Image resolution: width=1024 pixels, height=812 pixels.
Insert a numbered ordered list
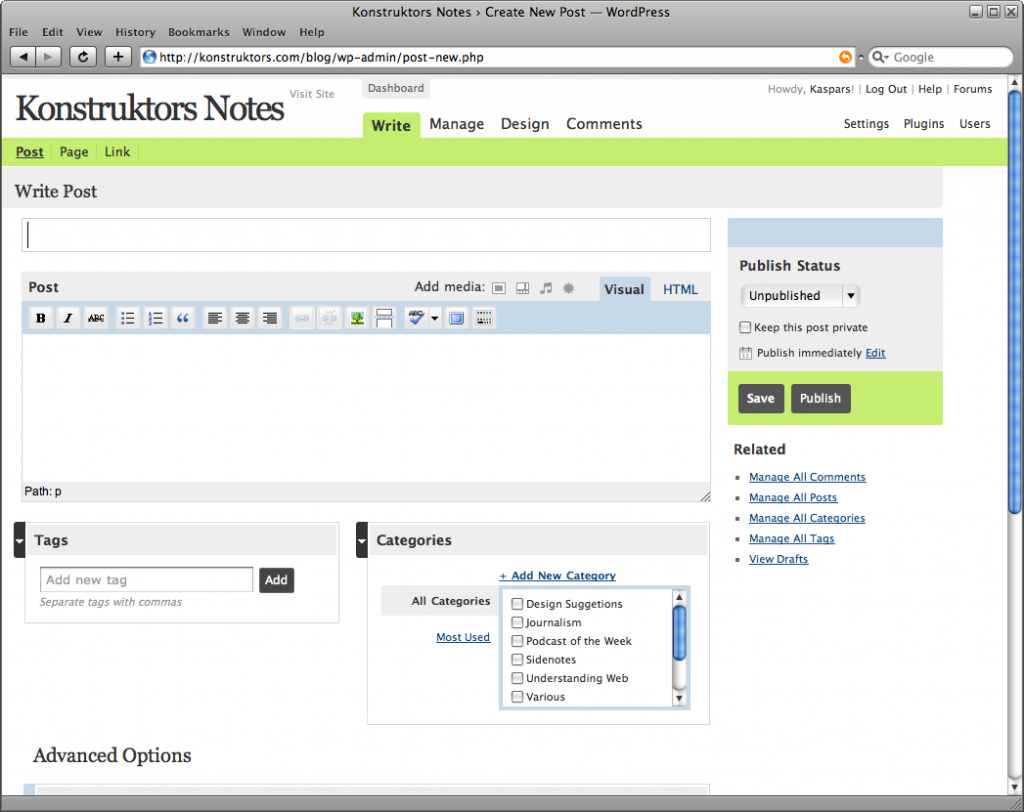[x=155, y=318]
